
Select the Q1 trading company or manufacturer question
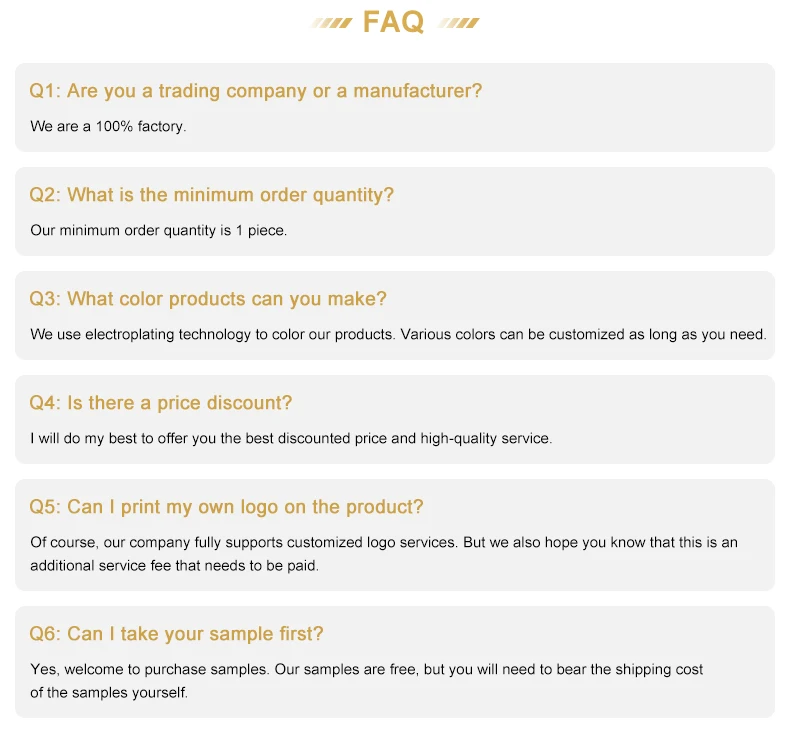pos(255,91)
